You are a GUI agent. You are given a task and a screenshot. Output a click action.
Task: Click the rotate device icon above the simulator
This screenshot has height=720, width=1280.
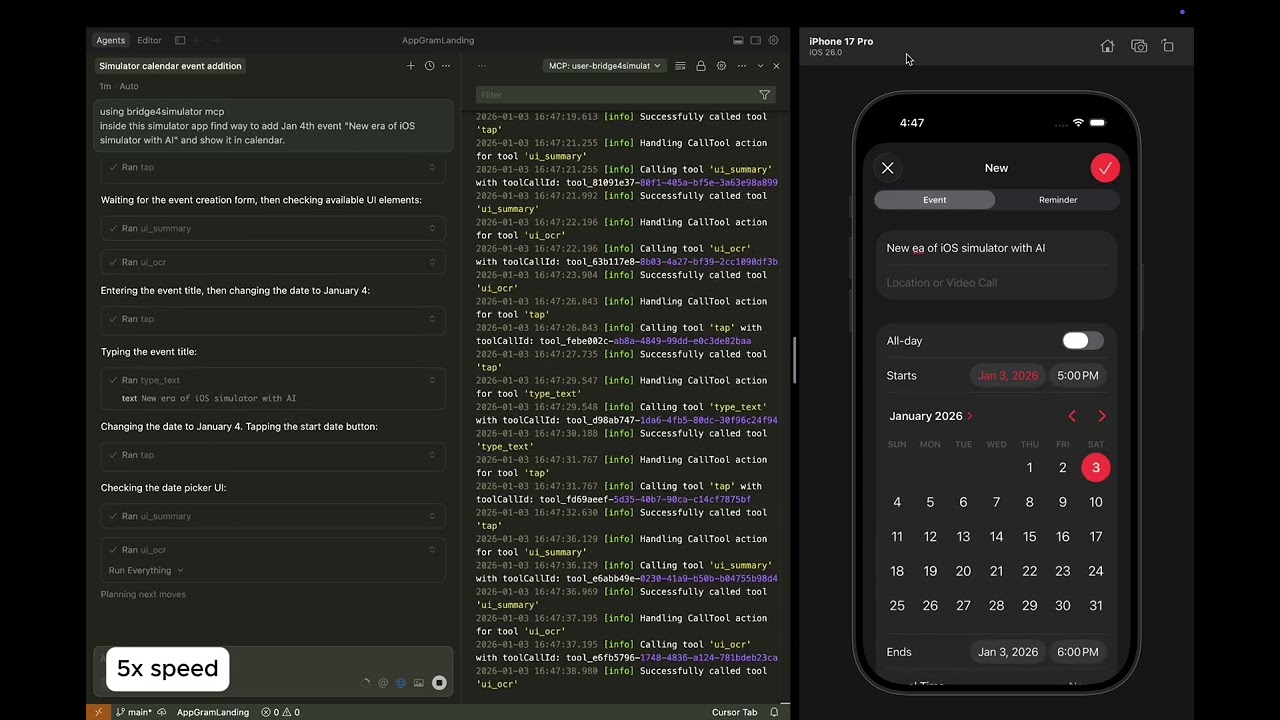point(1168,46)
